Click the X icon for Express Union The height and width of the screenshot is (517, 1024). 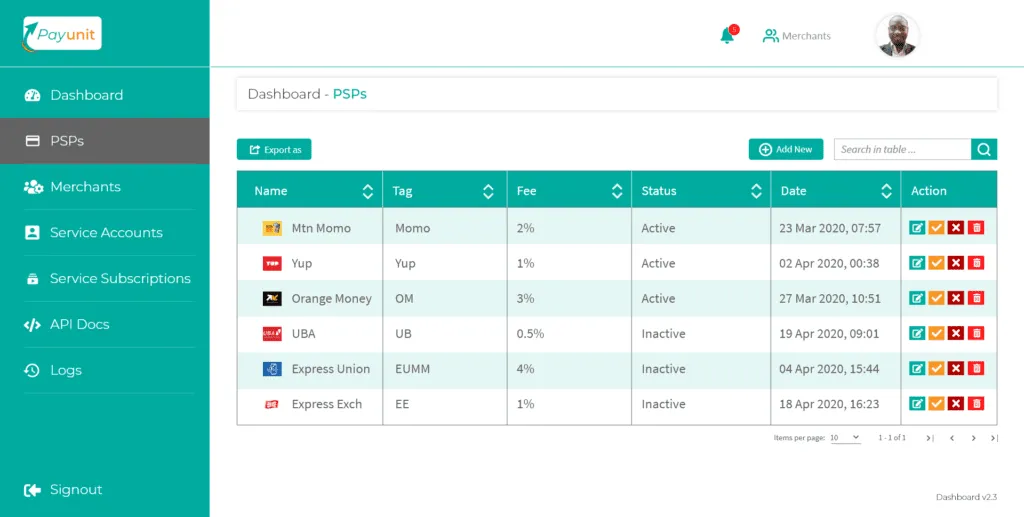point(956,369)
